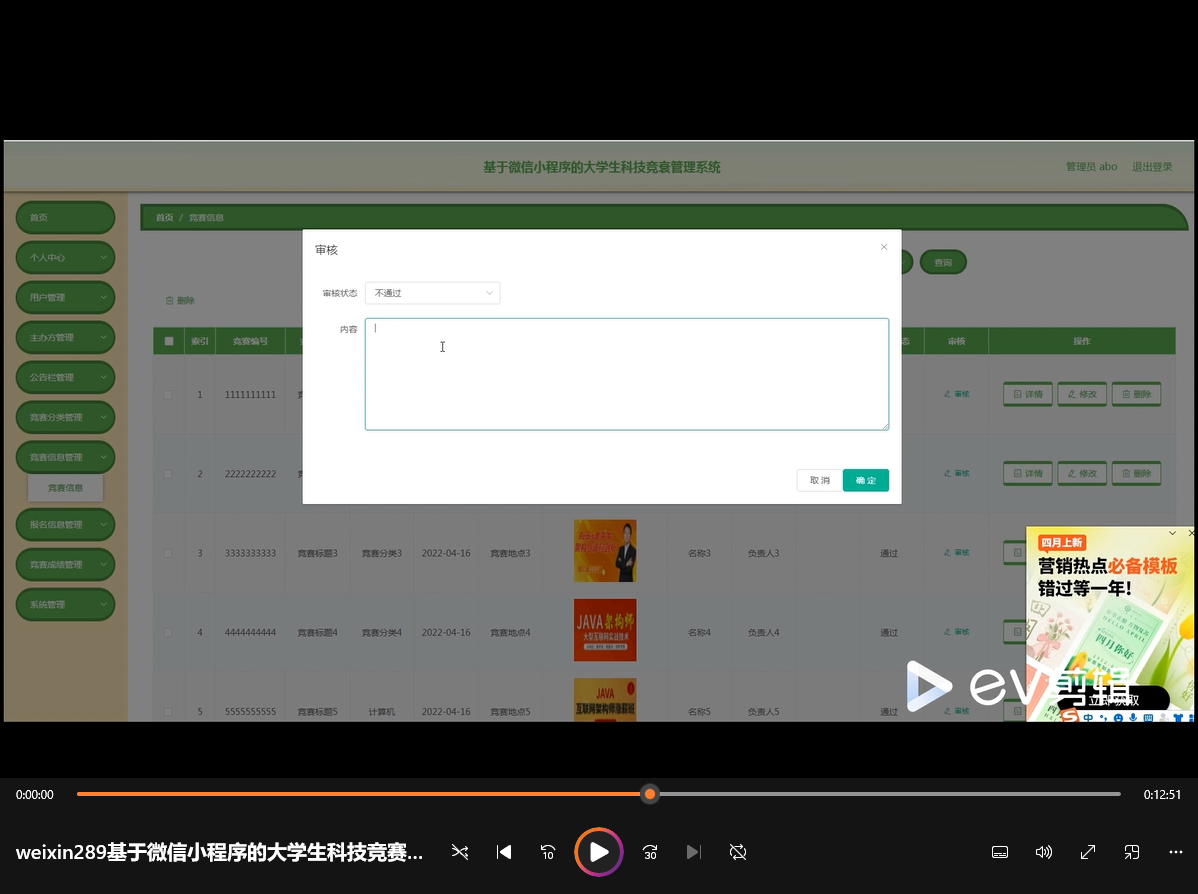1198x894 pixels.
Task: Expand the 个人中心 sidebar menu
Action: click(x=66, y=258)
